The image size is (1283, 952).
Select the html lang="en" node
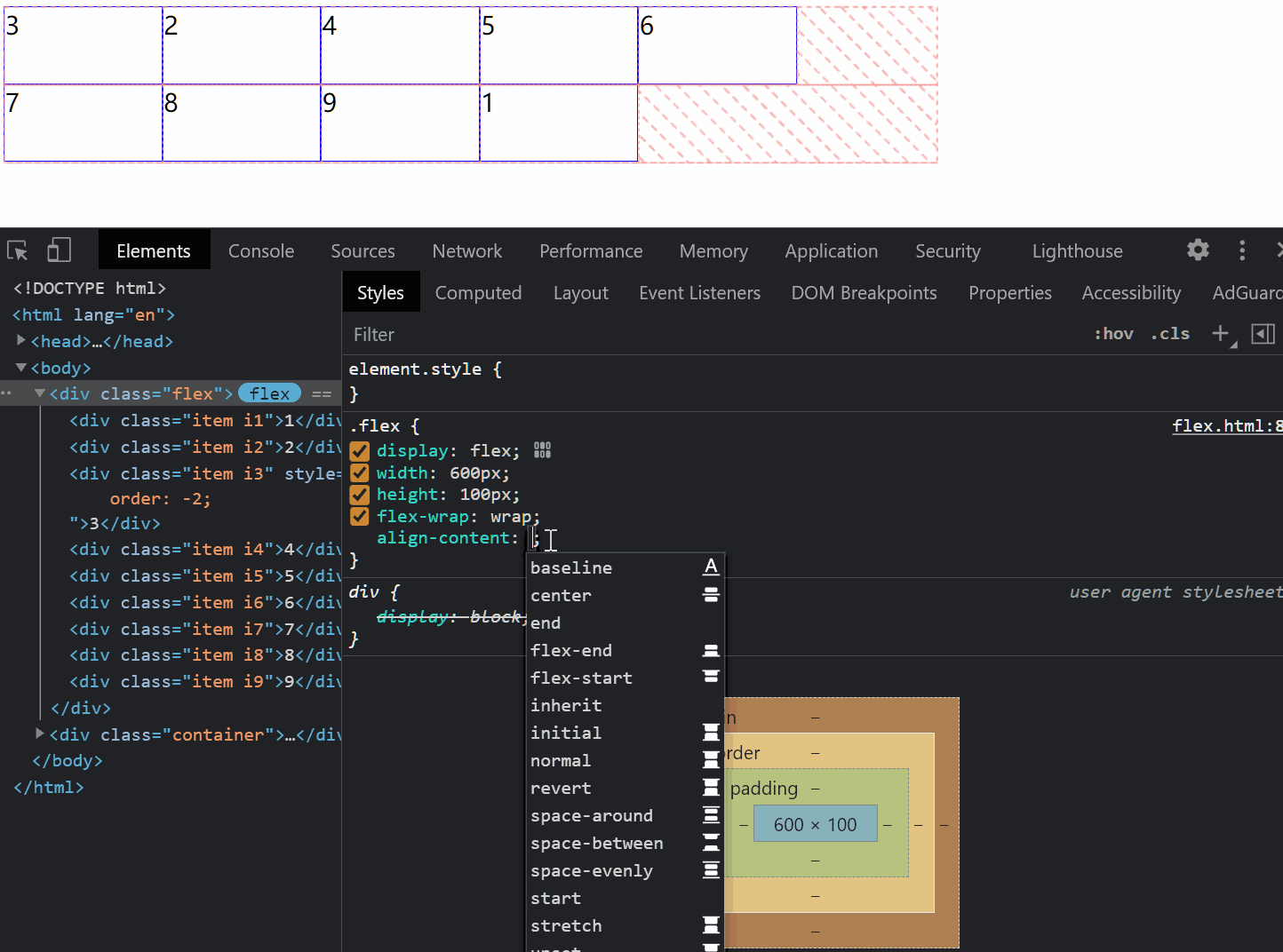[x=94, y=314]
